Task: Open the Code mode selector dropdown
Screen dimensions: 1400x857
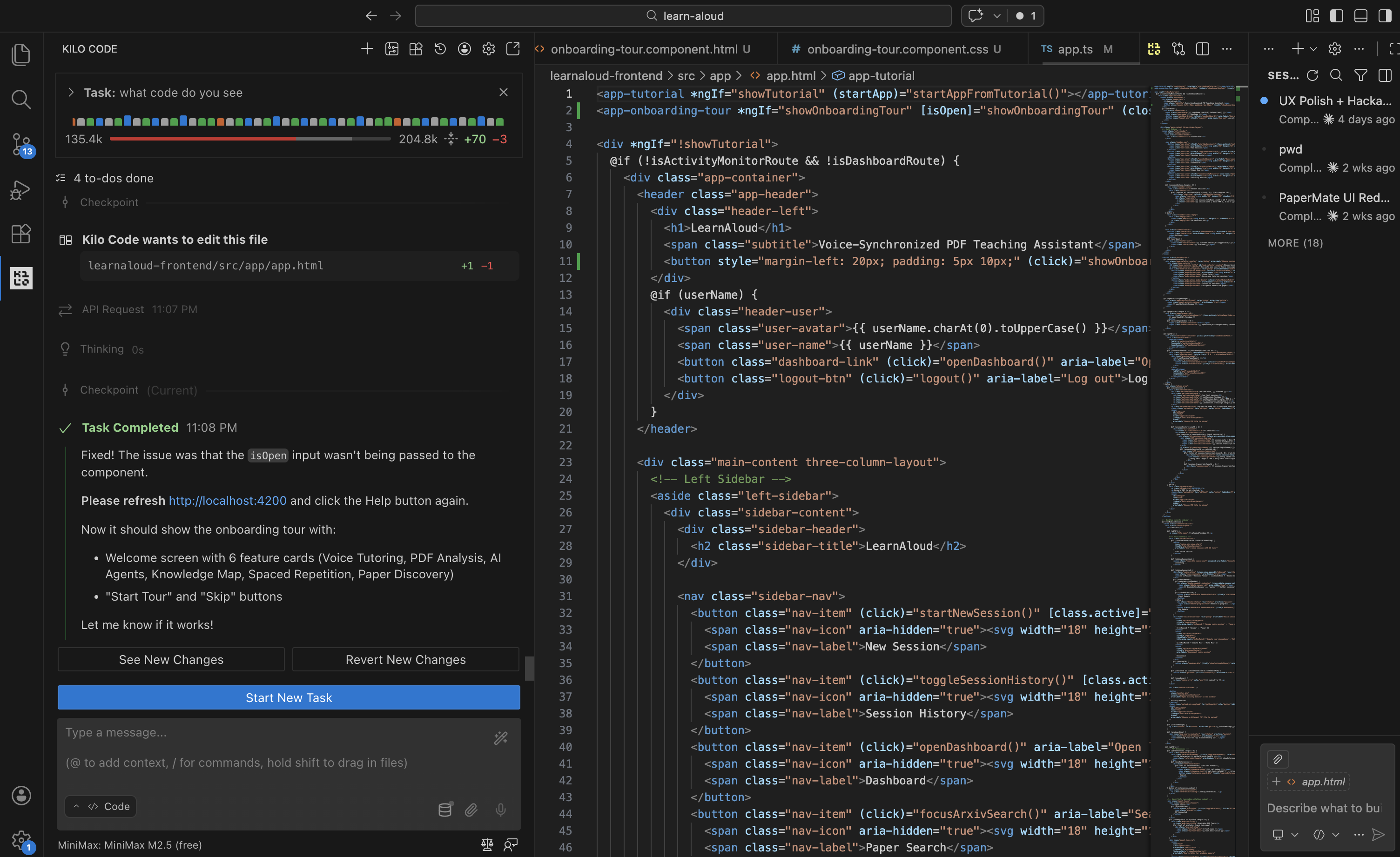Action: 101,806
